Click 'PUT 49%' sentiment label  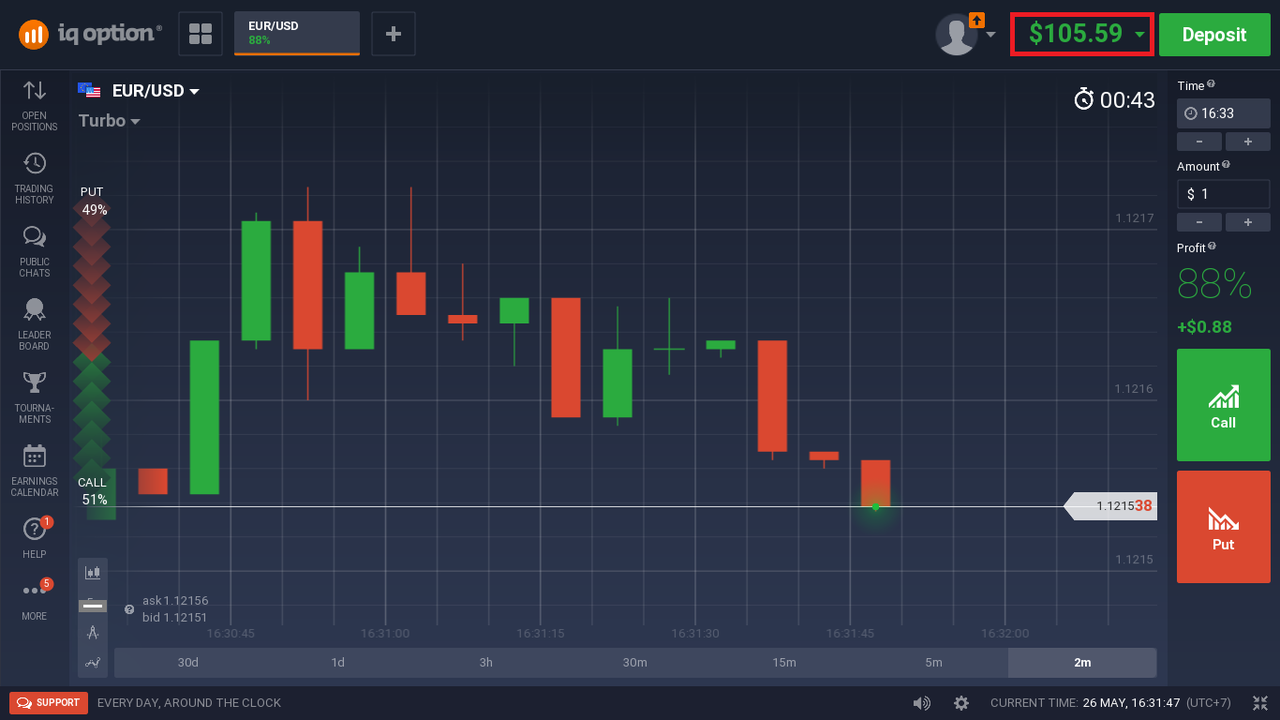[93, 201]
